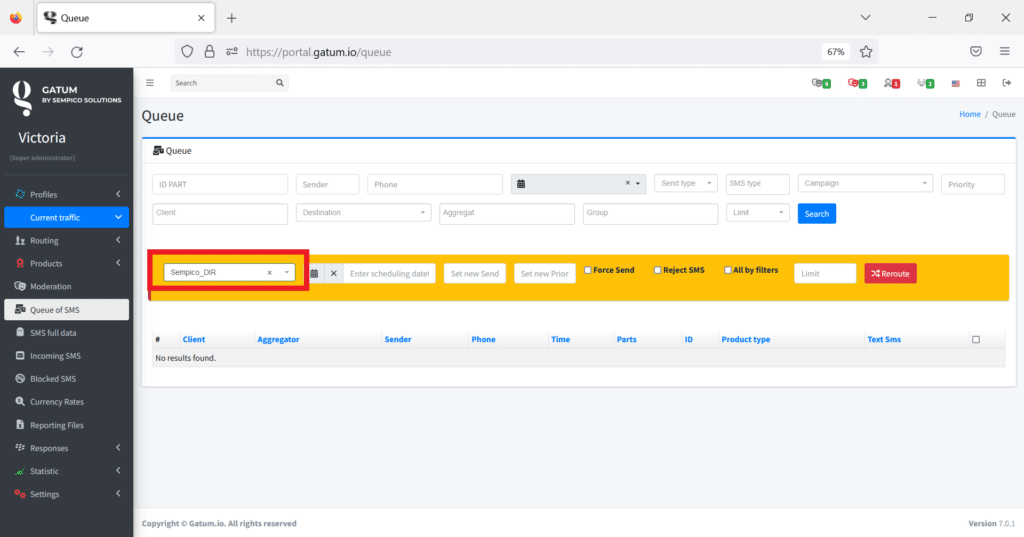Open the red masks notification icon
Screen dimensions: 1024x537
(857, 83)
